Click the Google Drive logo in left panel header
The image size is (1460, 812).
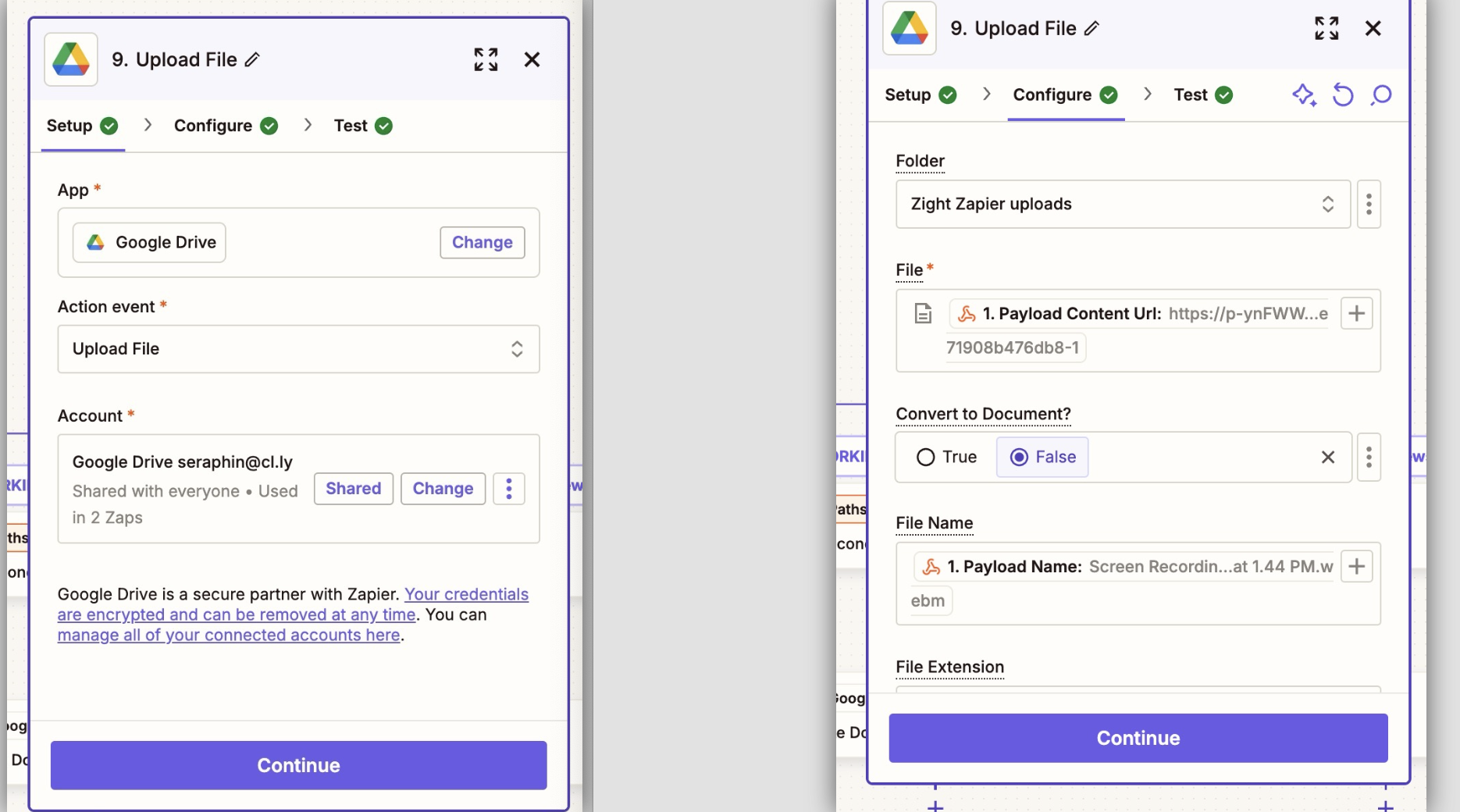tap(71, 59)
